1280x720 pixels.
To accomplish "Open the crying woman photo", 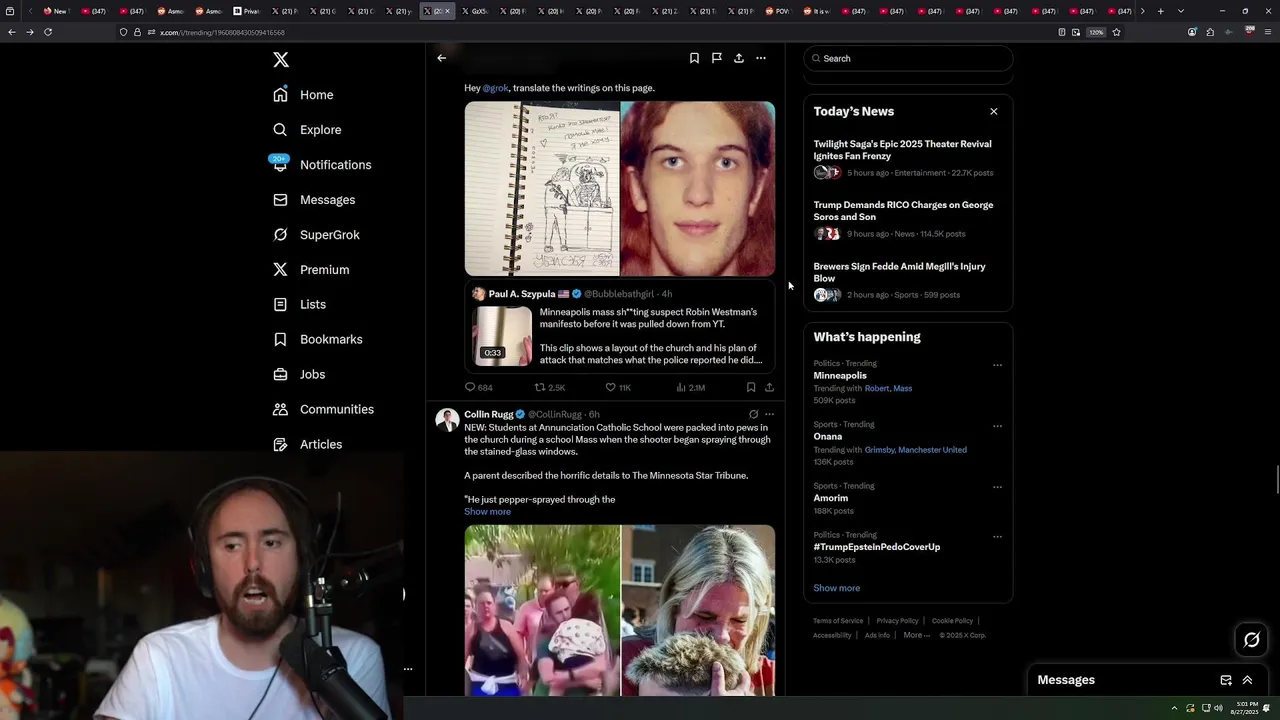I will 698,610.
